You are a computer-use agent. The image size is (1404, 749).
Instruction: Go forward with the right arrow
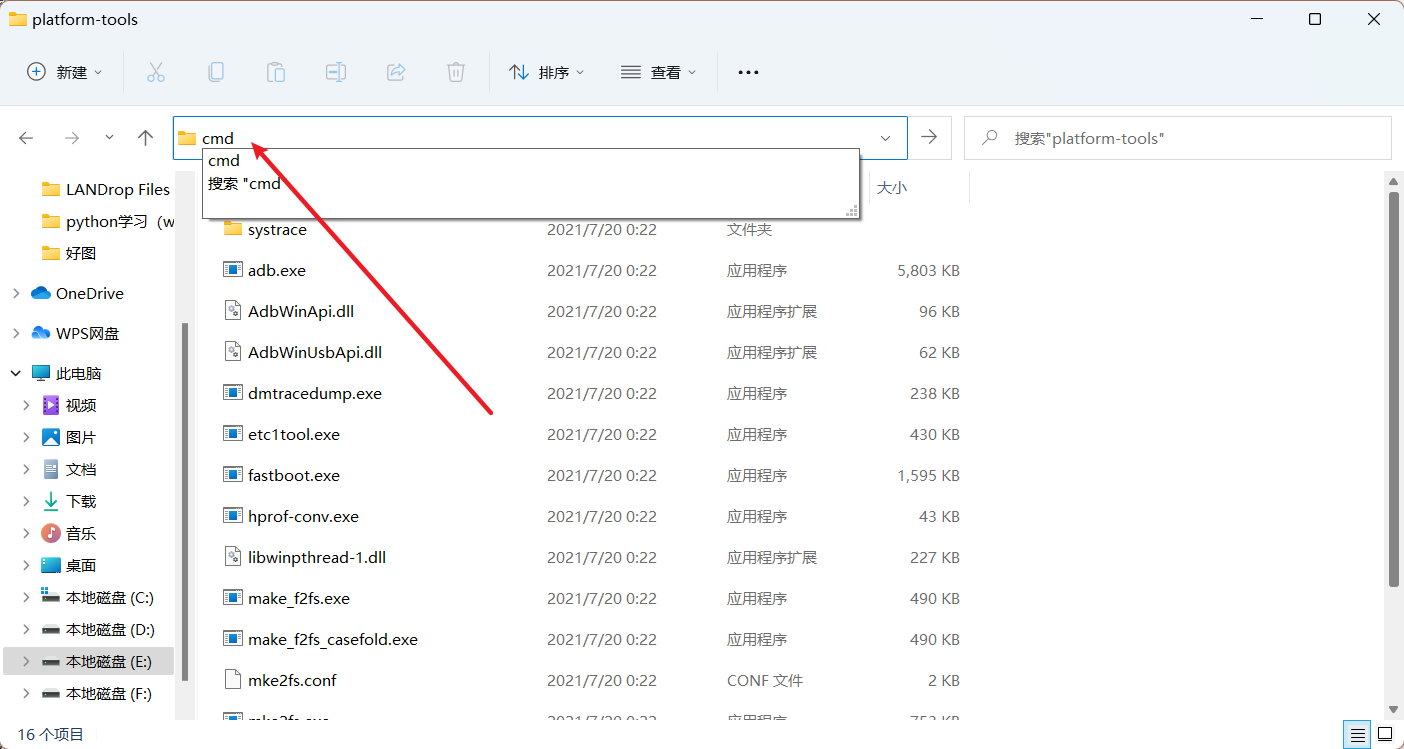pyautogui.click(x=71, y=138)
